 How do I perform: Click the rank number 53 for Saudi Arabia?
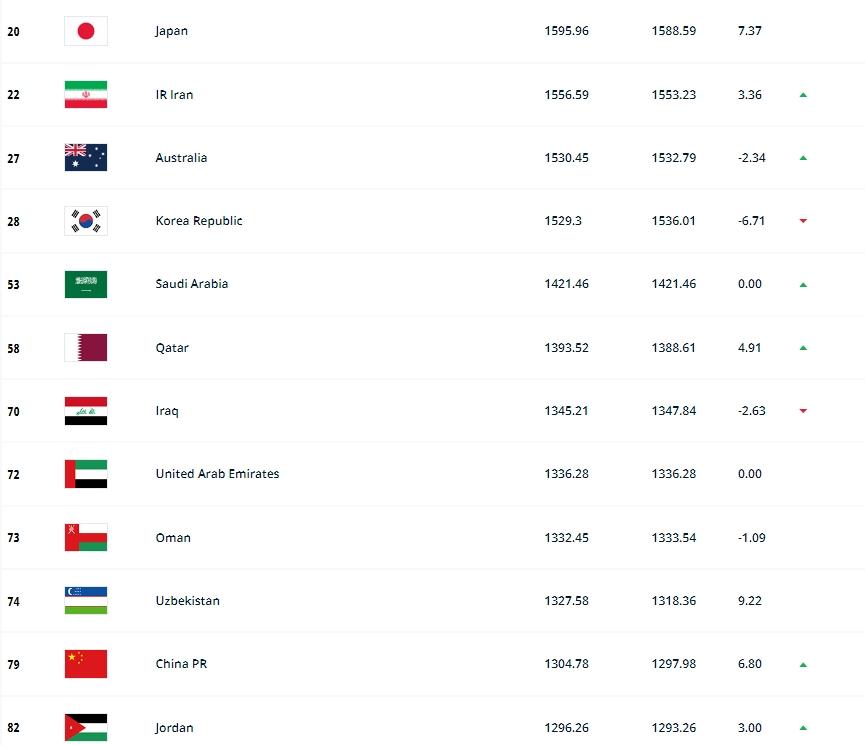point(13,285)
